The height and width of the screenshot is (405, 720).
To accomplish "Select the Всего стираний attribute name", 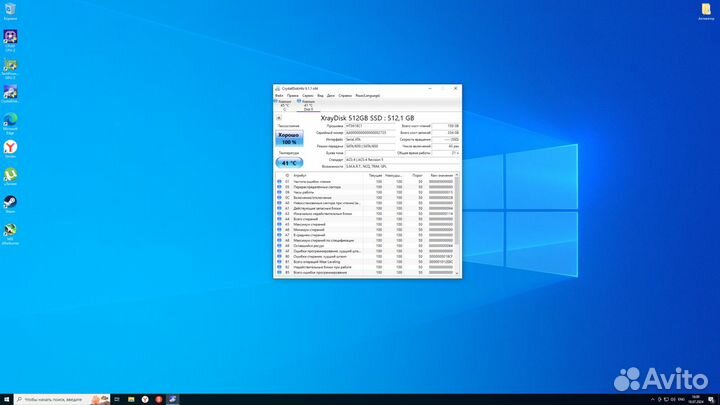I will tap(305, 219).
